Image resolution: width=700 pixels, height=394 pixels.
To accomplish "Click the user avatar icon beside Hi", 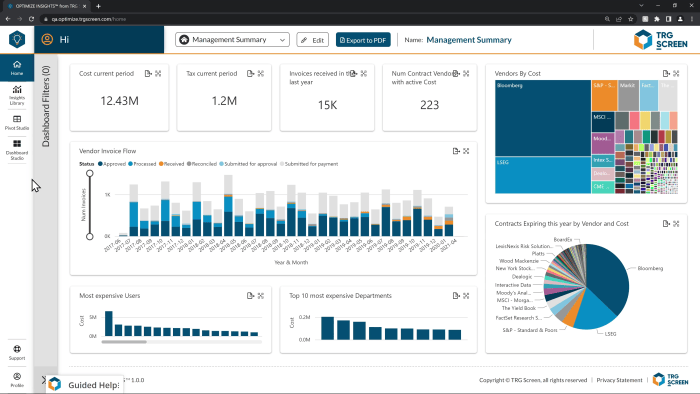I will [47, 39].
